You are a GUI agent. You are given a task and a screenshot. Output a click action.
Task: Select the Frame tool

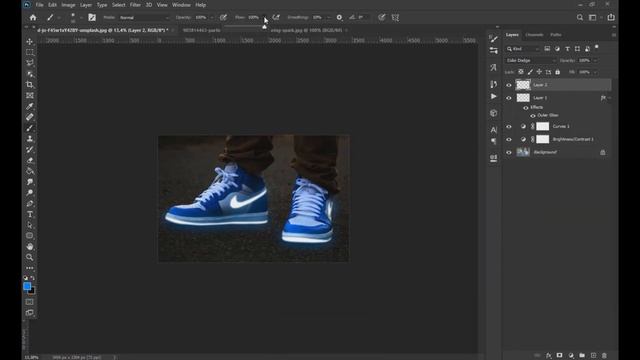[30, 96]
